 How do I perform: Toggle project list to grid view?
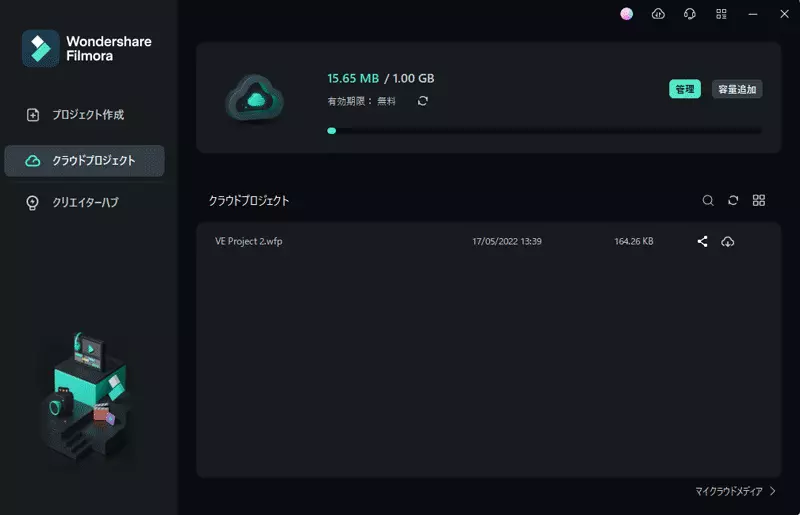pos(759,201)
